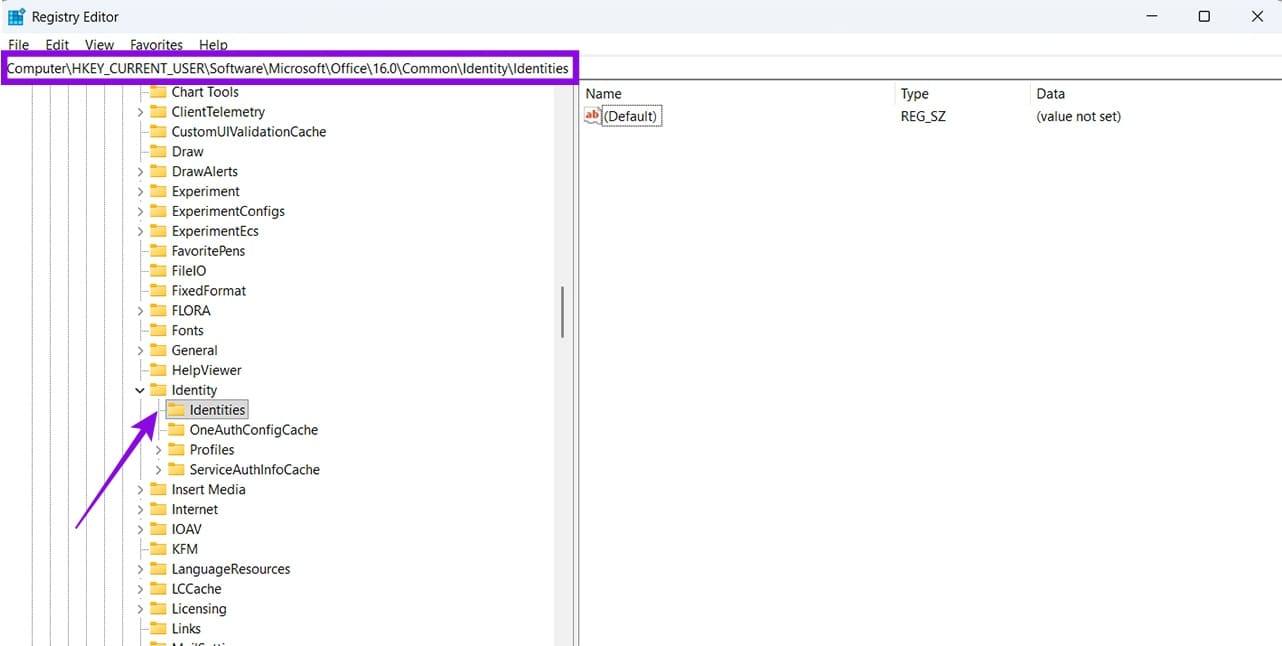Select the ClientTelemetry folder icon
1282x646 pixels.
[x=158, y=112]
